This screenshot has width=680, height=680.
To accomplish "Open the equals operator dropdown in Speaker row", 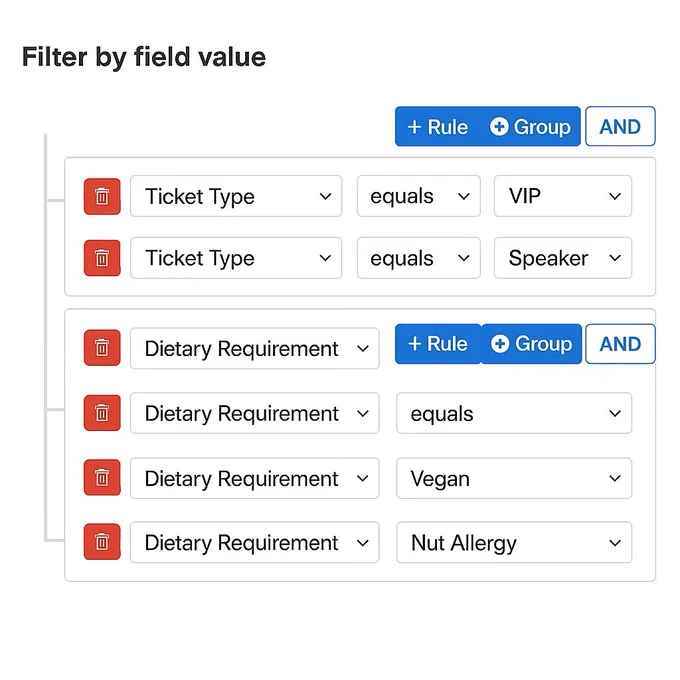I will (418, 258).
